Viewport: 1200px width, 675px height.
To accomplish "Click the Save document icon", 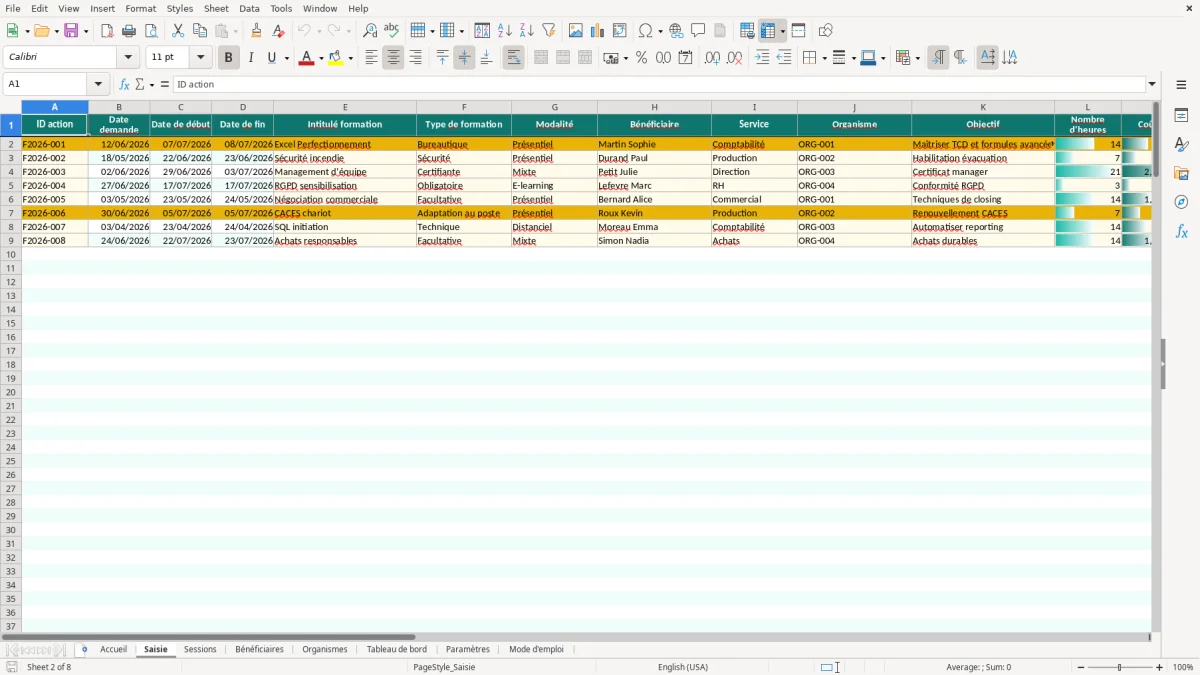I will point(71,31).
